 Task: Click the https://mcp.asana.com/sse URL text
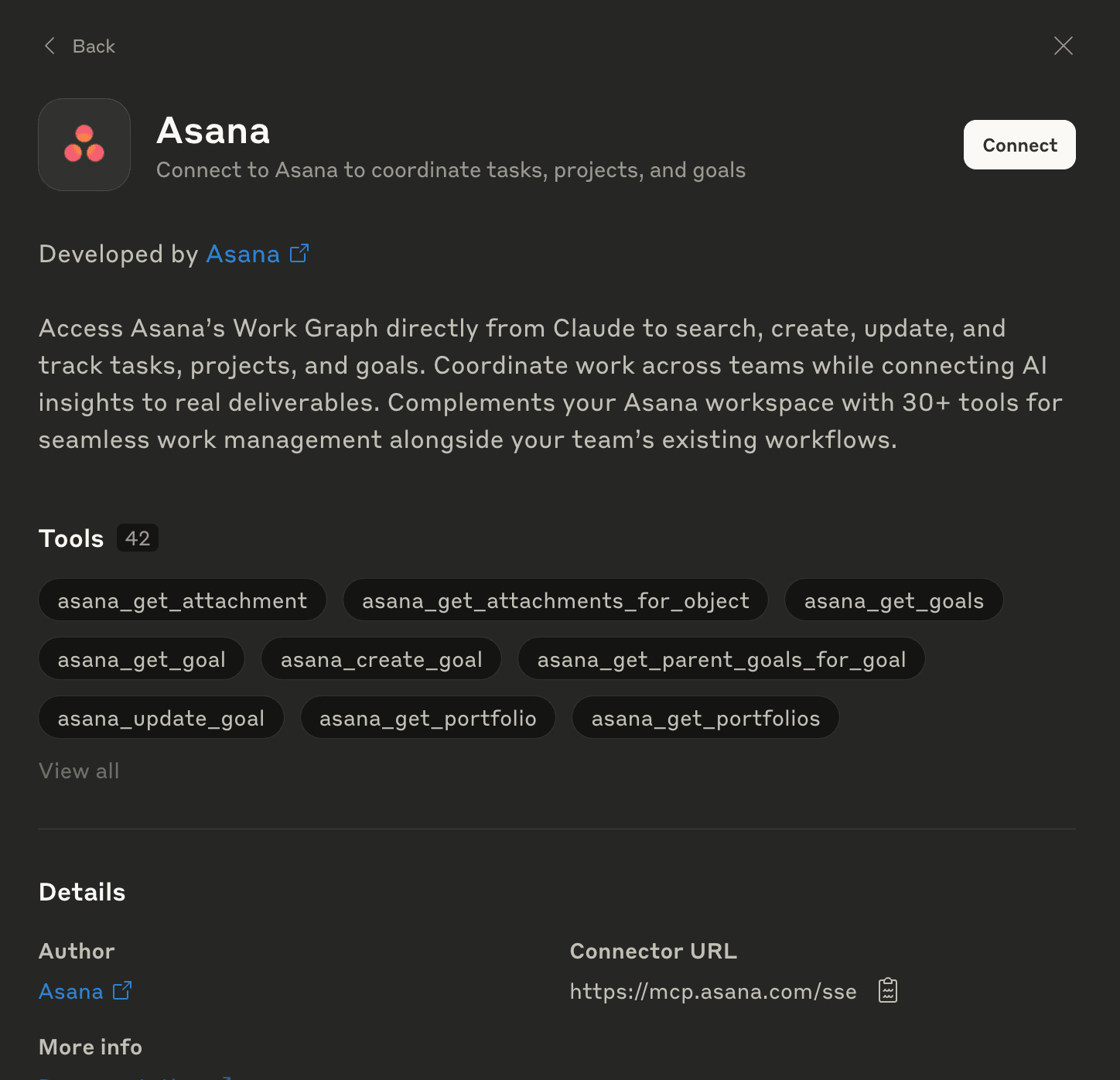click(712, 990)
